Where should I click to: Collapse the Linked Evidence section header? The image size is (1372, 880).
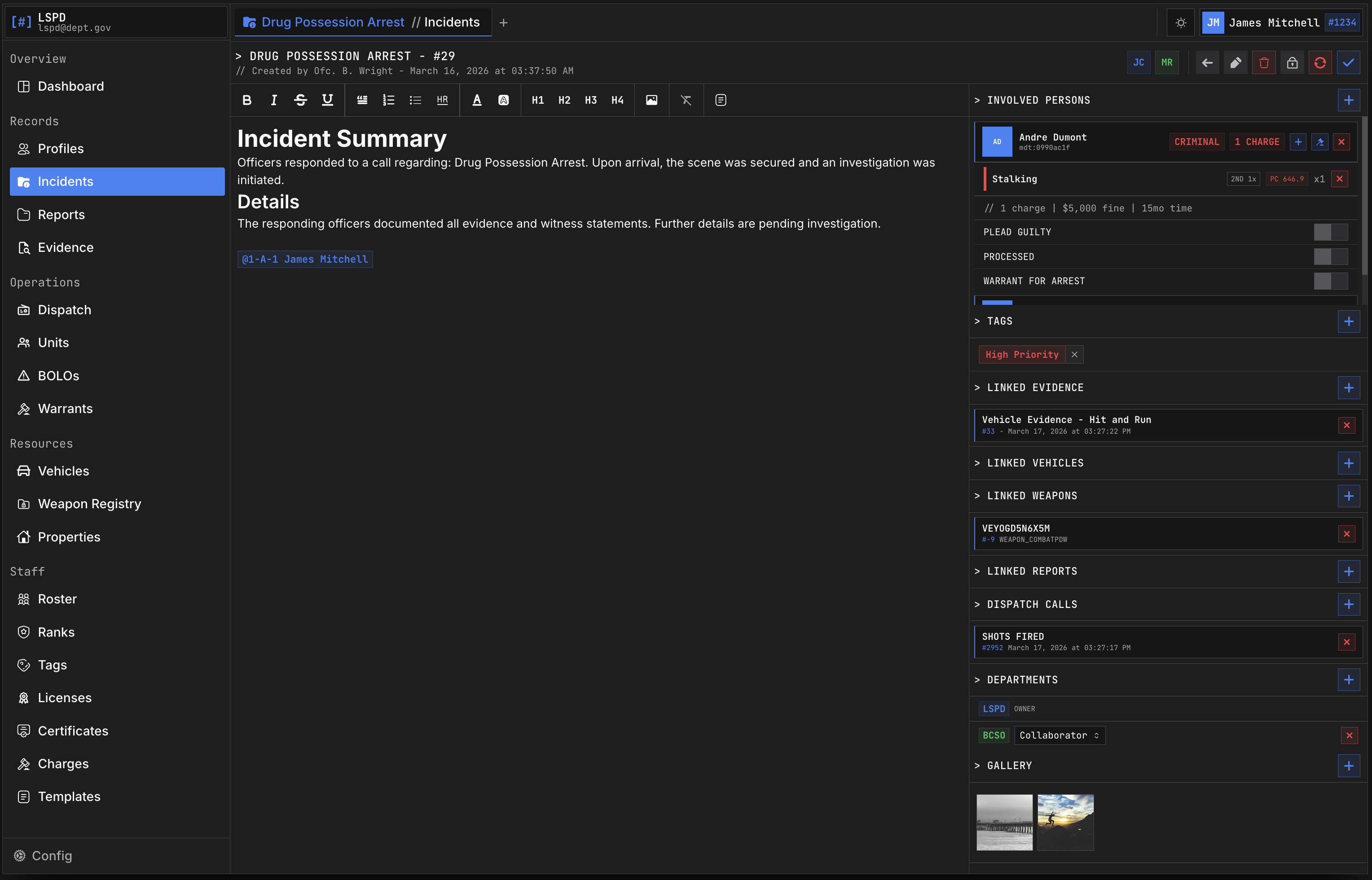click(1034, 387)
